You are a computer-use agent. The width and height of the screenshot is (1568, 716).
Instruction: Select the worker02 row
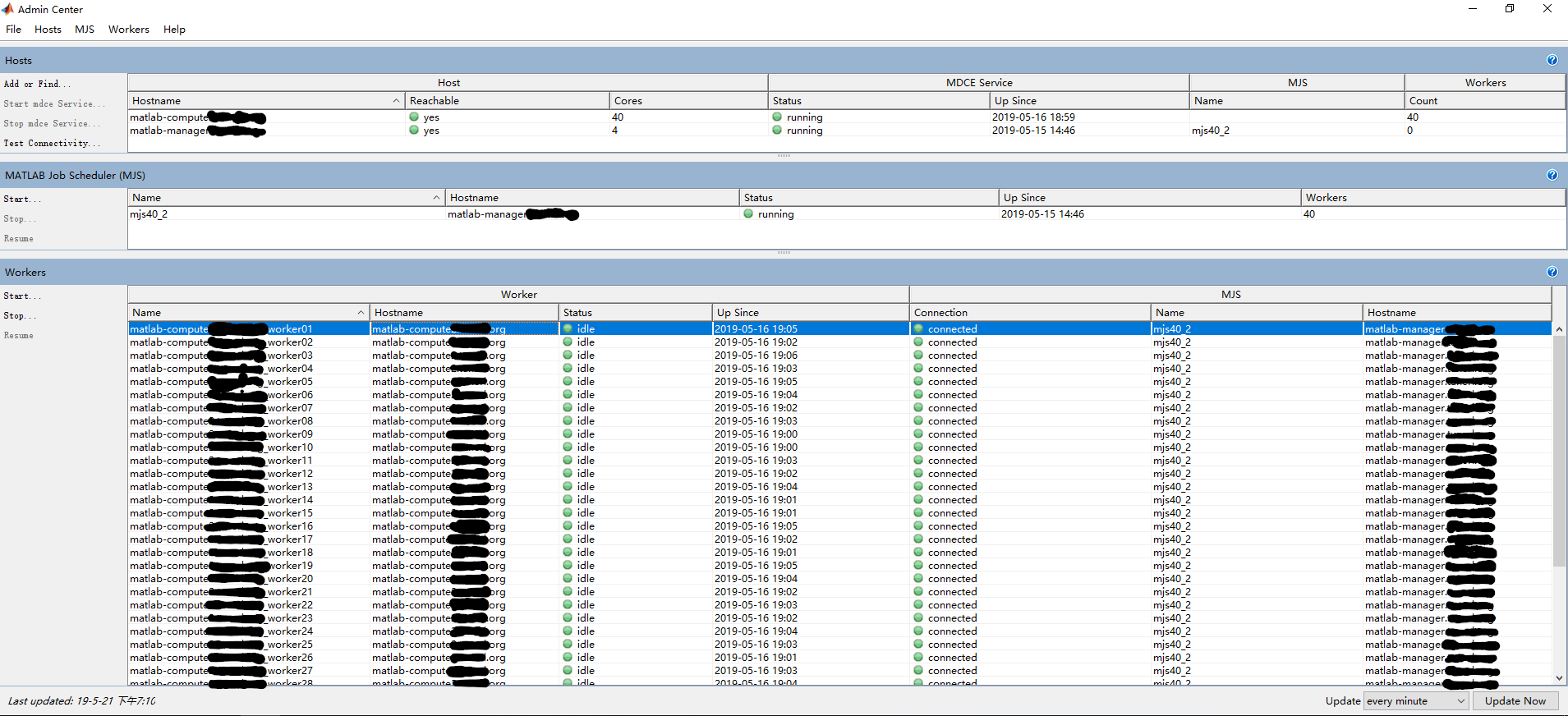pyautogui.click(x=839, y=342)
